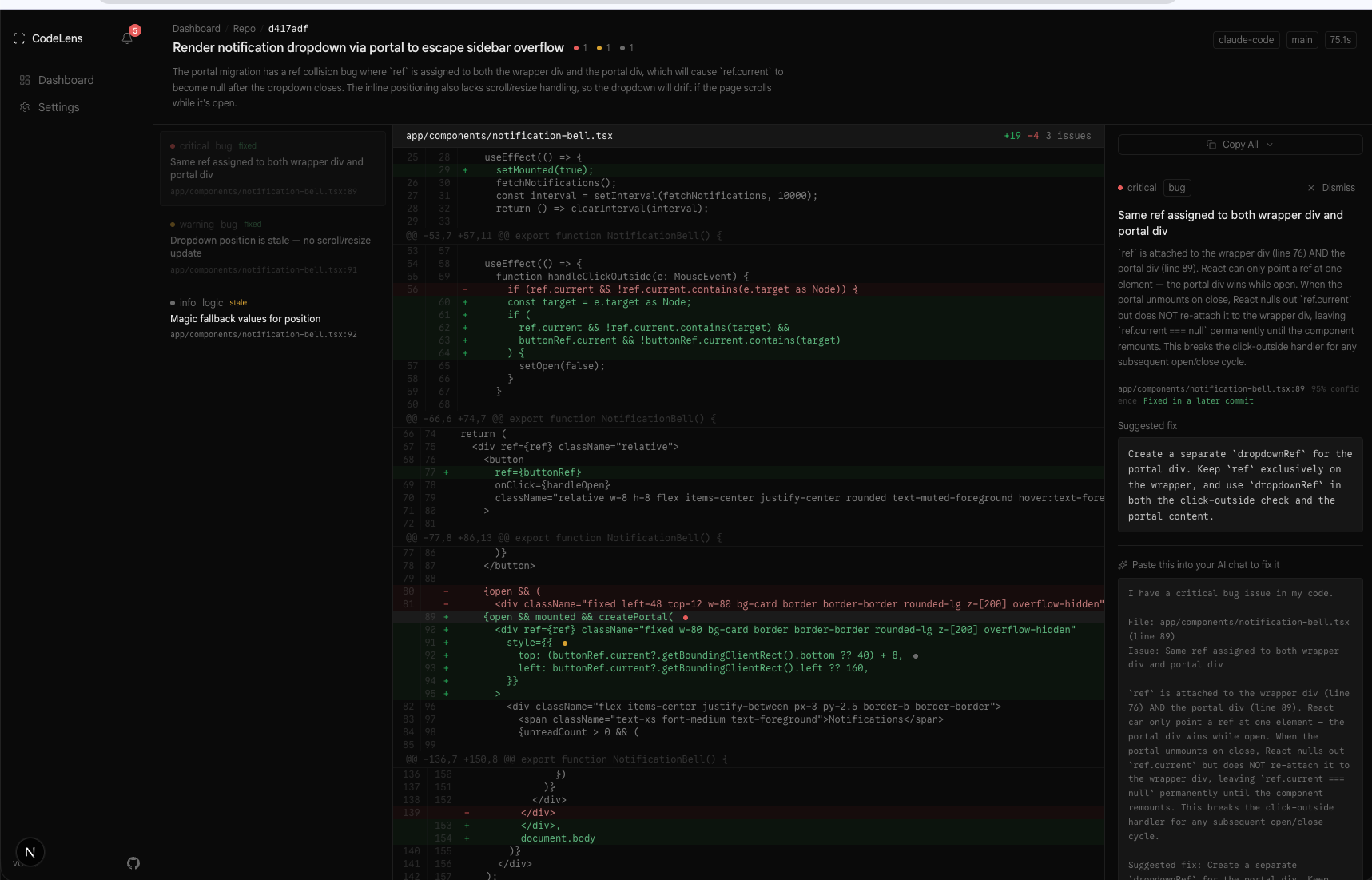The image size is (1372, 880).
Task: Click the red critical issue count indicator
Action: (x=580, y=48)
